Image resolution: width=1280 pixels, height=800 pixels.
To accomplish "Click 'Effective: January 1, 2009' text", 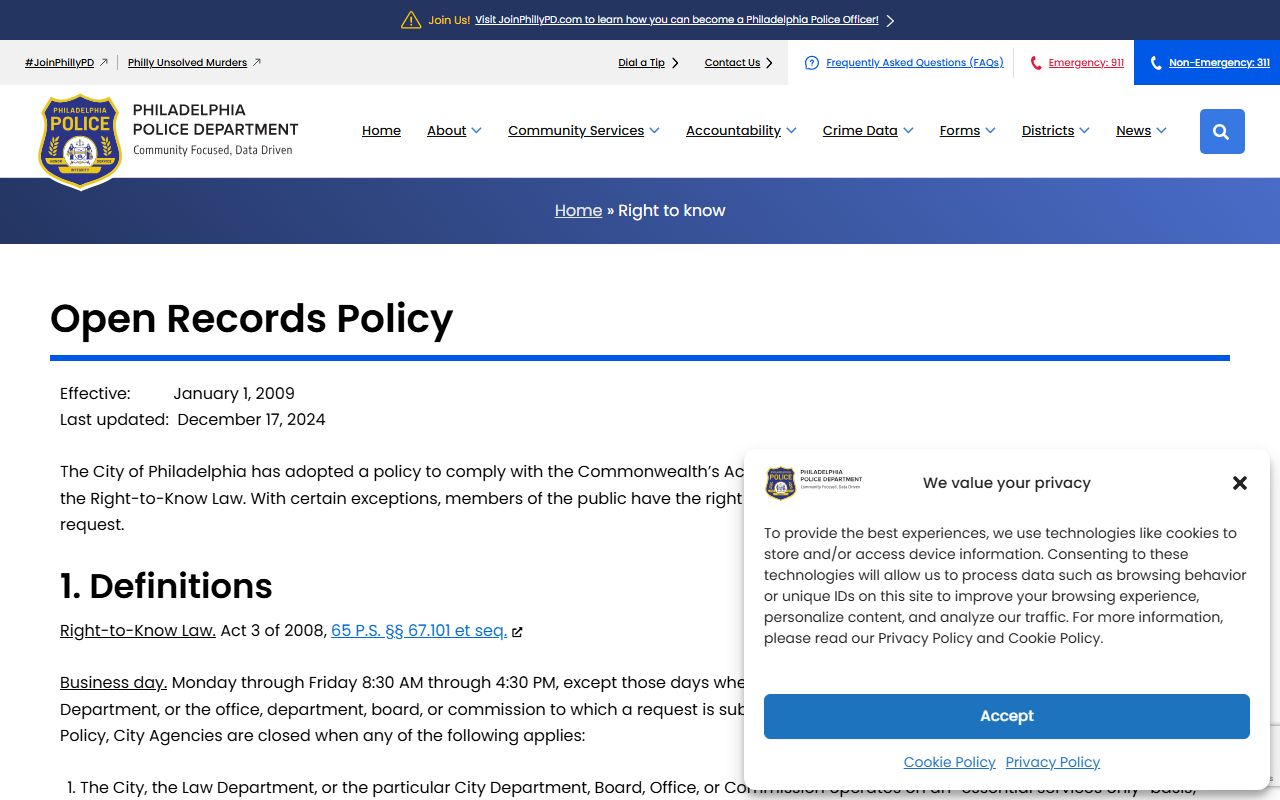I will [x=177, y=394].
